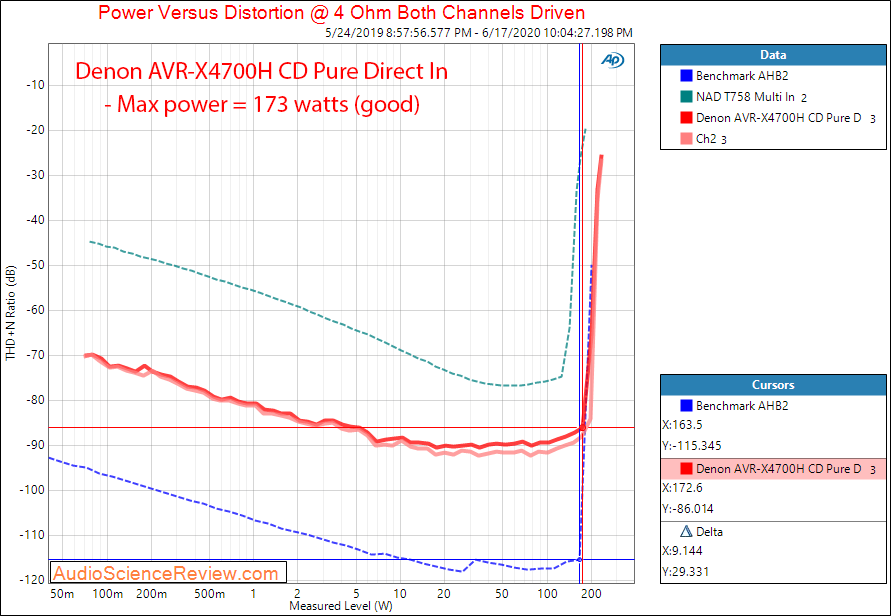
Task: Click the AudioScienceReview.com link box
Action: coord(168,573)
